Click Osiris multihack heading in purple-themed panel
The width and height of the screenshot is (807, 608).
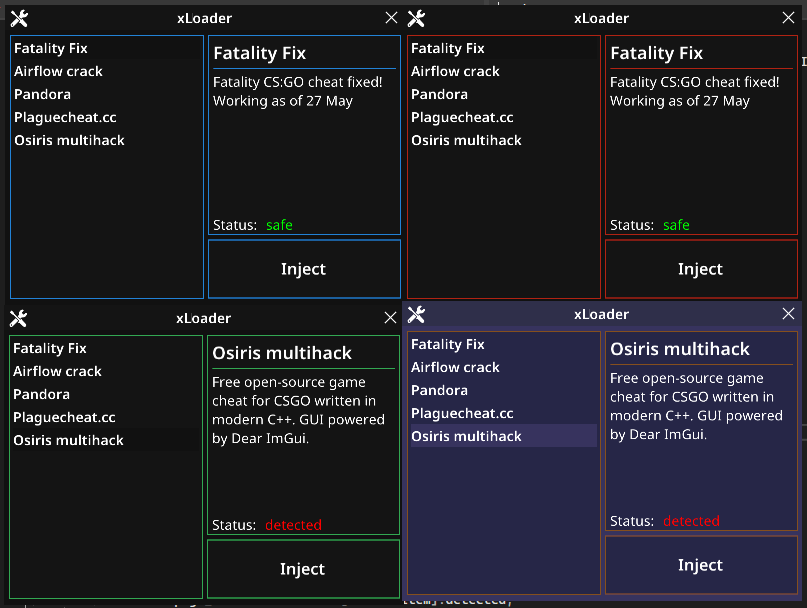click(x=679, y=350)
